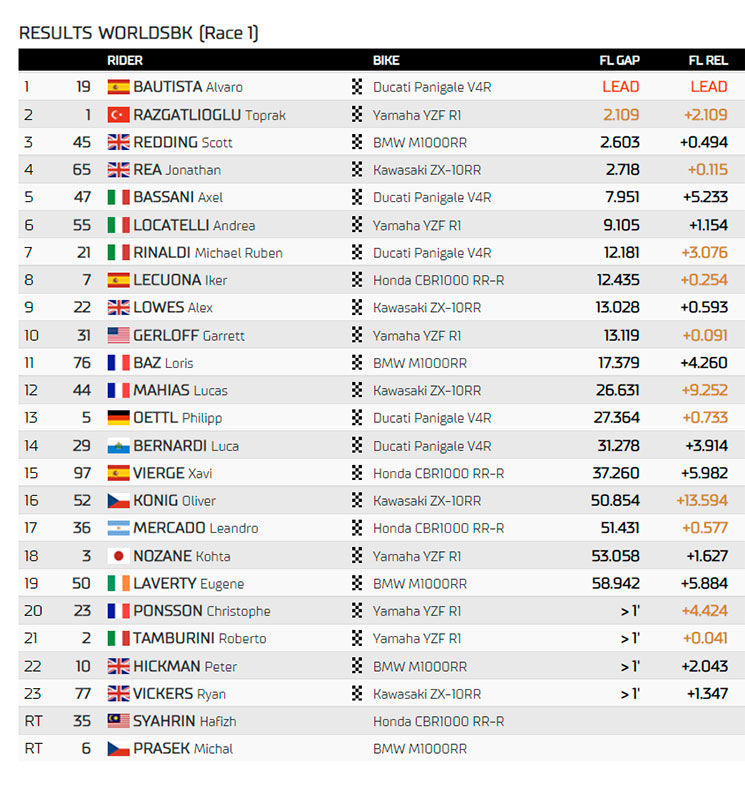Select PRASEK Michal's BMW M1000RR bike entry
This screenshot has width=745, height=787.
[420, 748]
